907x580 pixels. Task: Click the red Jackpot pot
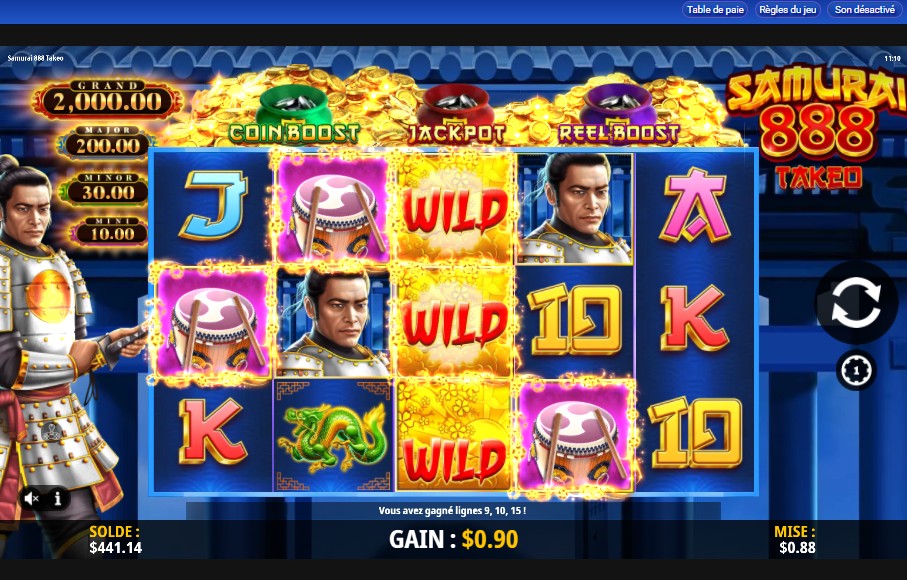[455, 106]
